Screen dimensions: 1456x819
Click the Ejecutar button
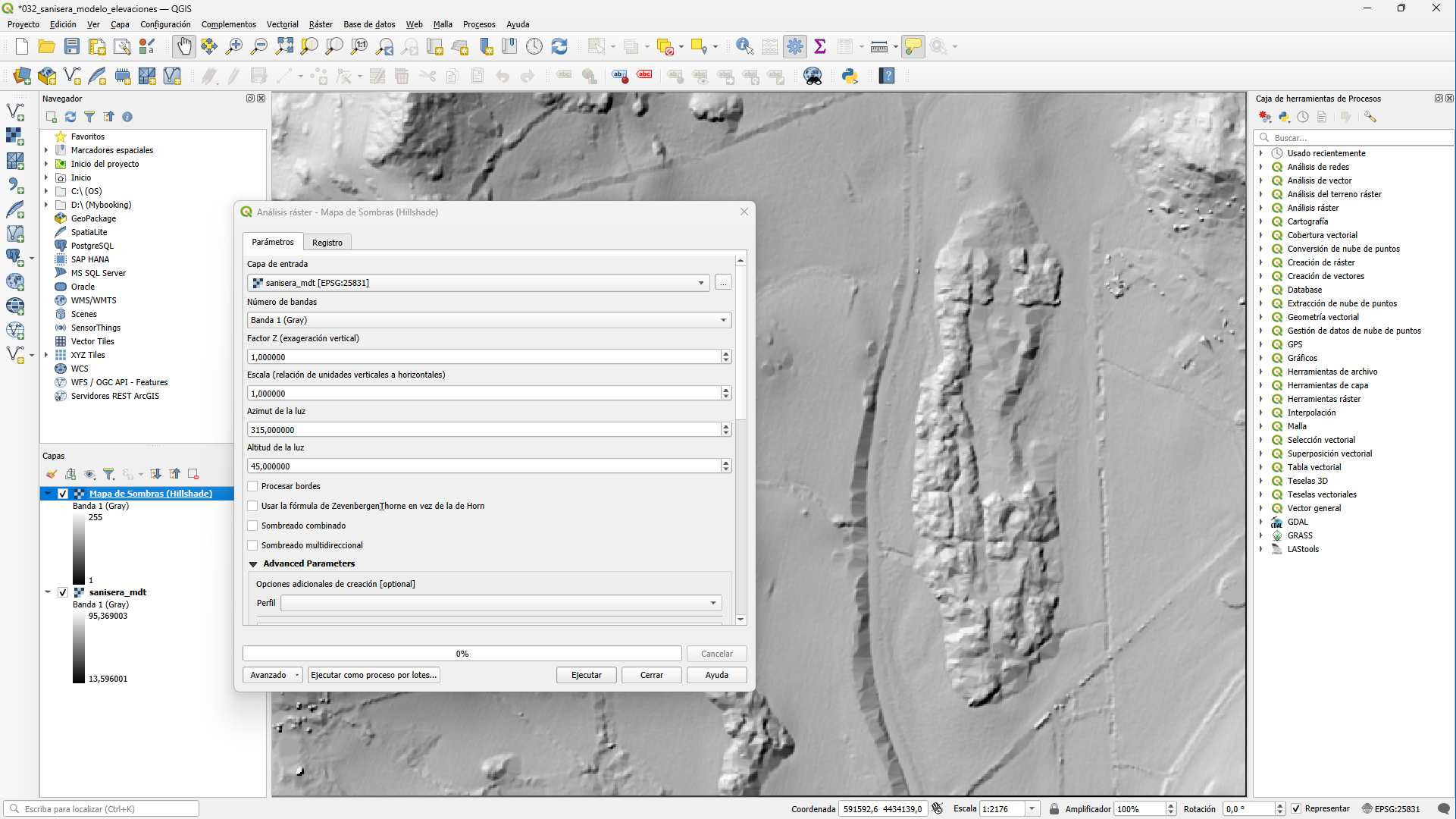pos(586,675)
